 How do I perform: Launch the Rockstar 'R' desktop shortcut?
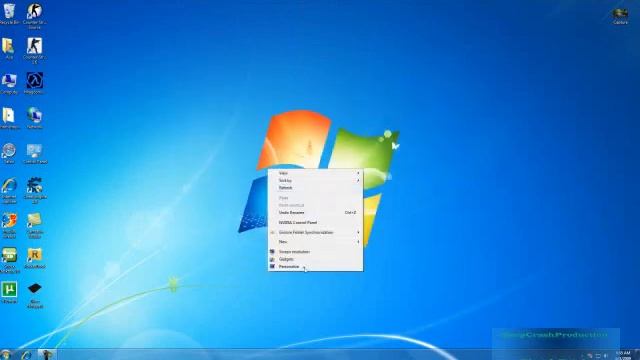coord(35,258)
